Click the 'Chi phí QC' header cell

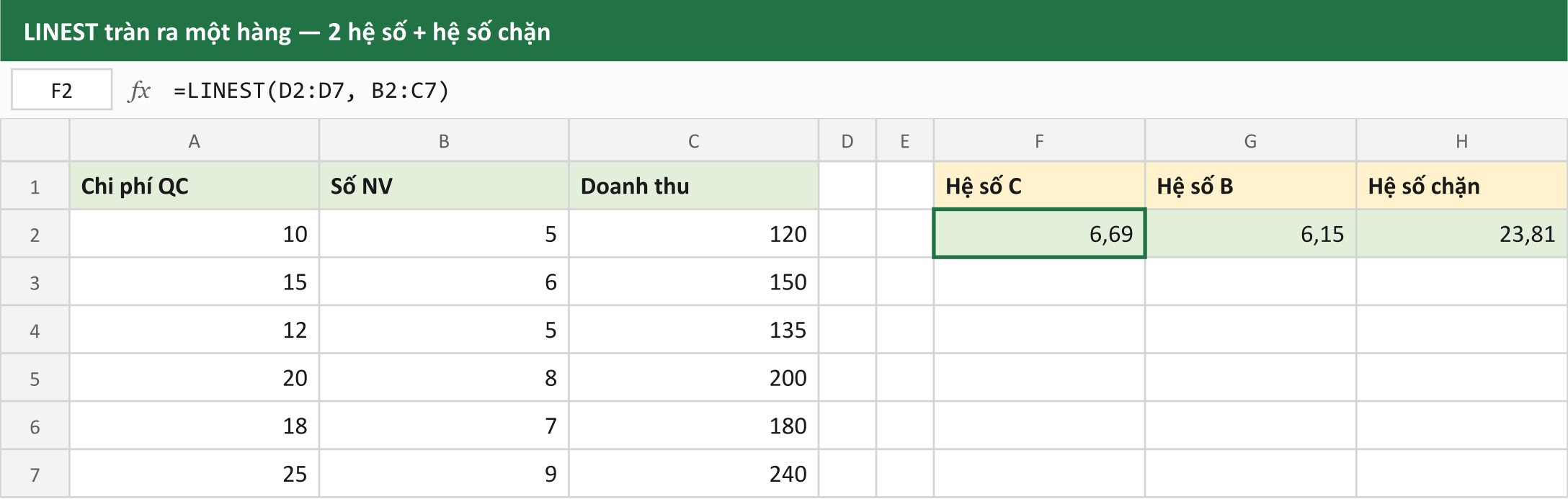194,186
